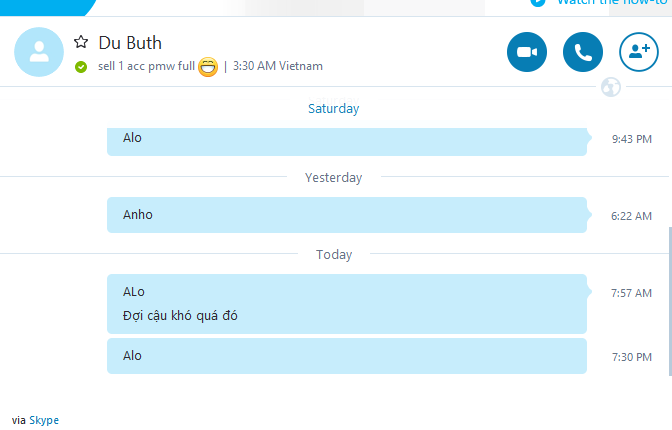Click the 7:30 PM Alo message bubble
The width and height of the screenshot is (672, 430).
click(x=346, y=356)
